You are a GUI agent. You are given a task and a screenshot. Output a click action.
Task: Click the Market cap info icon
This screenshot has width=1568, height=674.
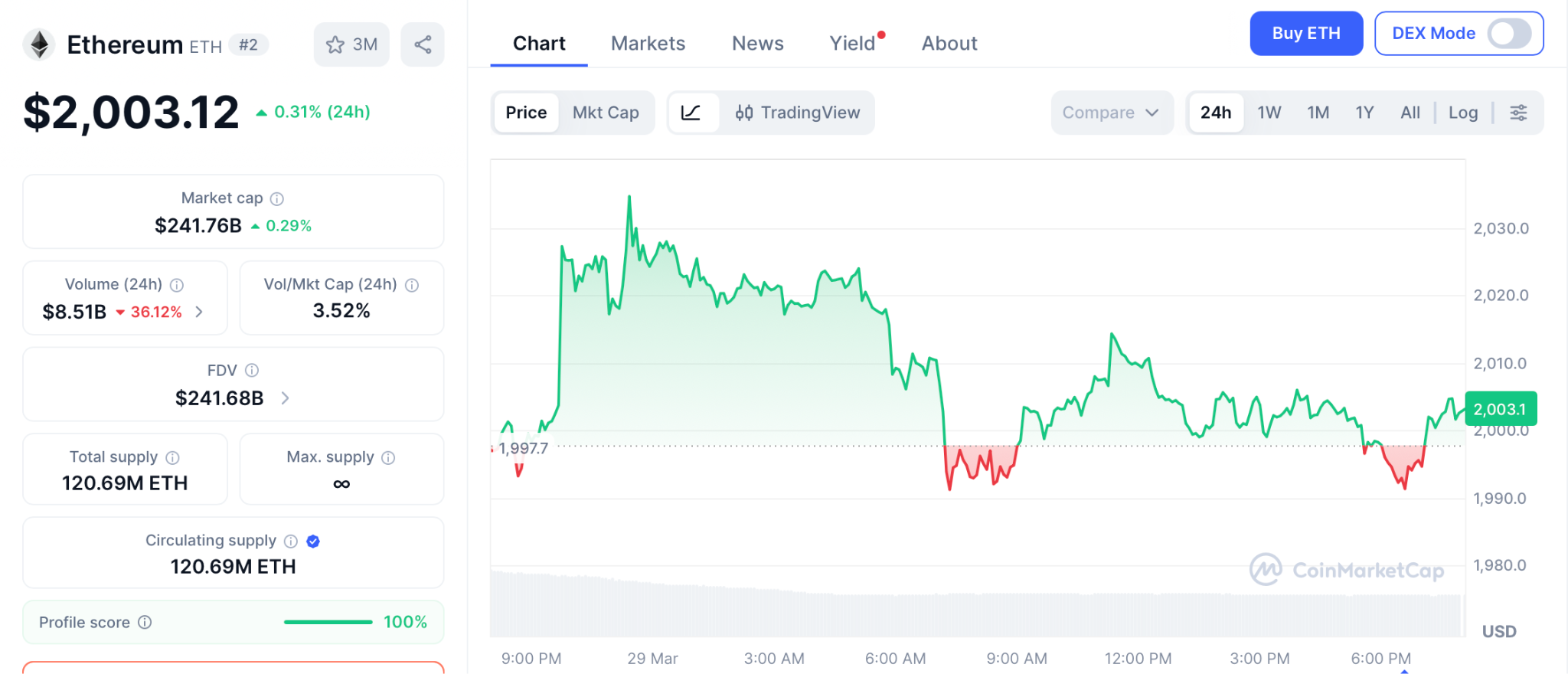coord(277,199)
